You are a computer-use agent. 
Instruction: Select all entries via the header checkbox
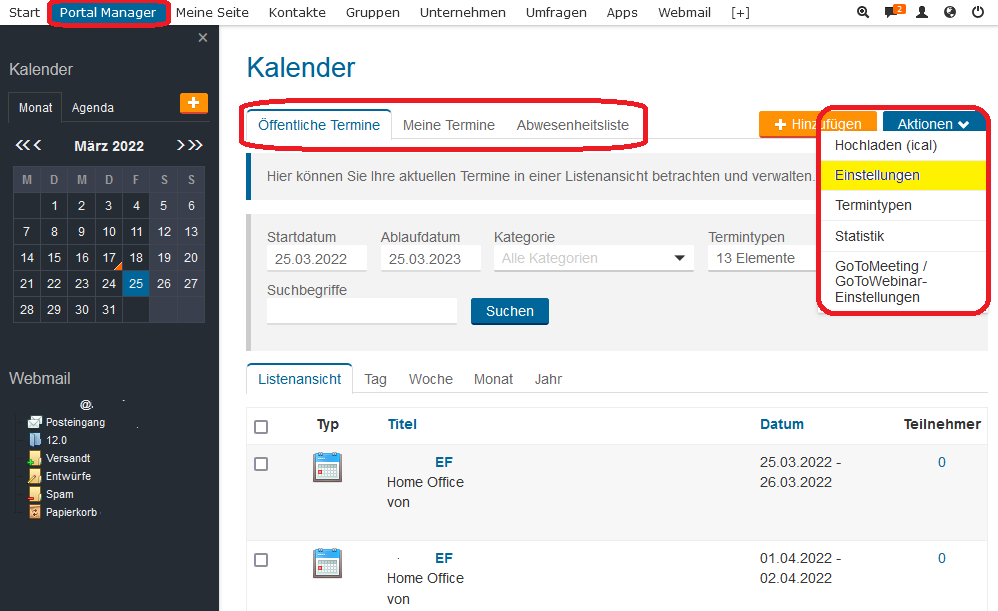click(261, 426)
